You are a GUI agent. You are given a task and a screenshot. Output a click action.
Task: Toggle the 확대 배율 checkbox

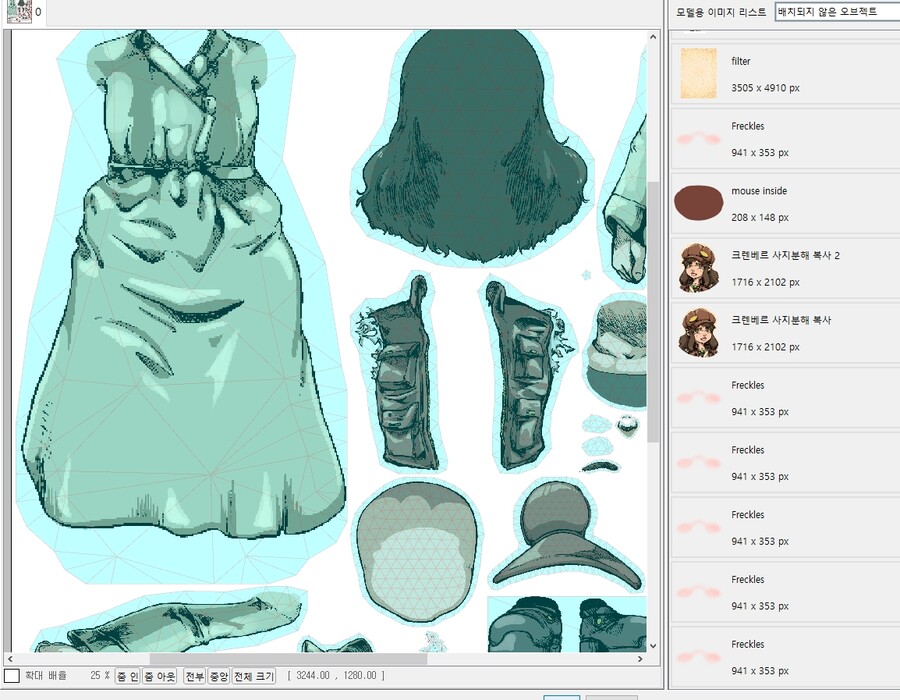(11, 676)
